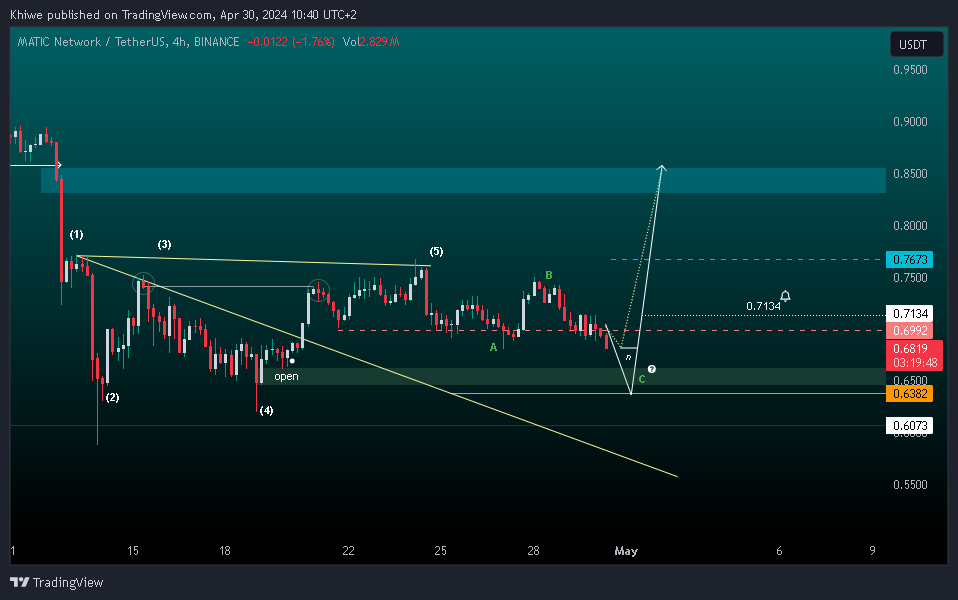Click the green A correction label

point(493,347)
